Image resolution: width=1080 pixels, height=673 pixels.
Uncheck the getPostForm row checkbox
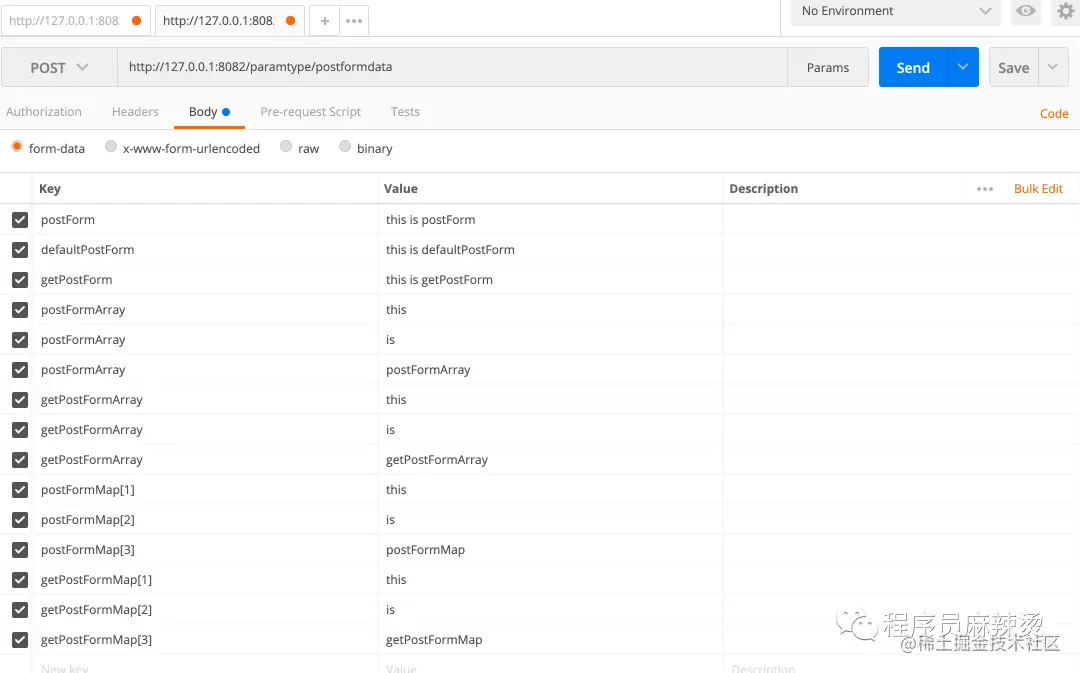[20, 280]
